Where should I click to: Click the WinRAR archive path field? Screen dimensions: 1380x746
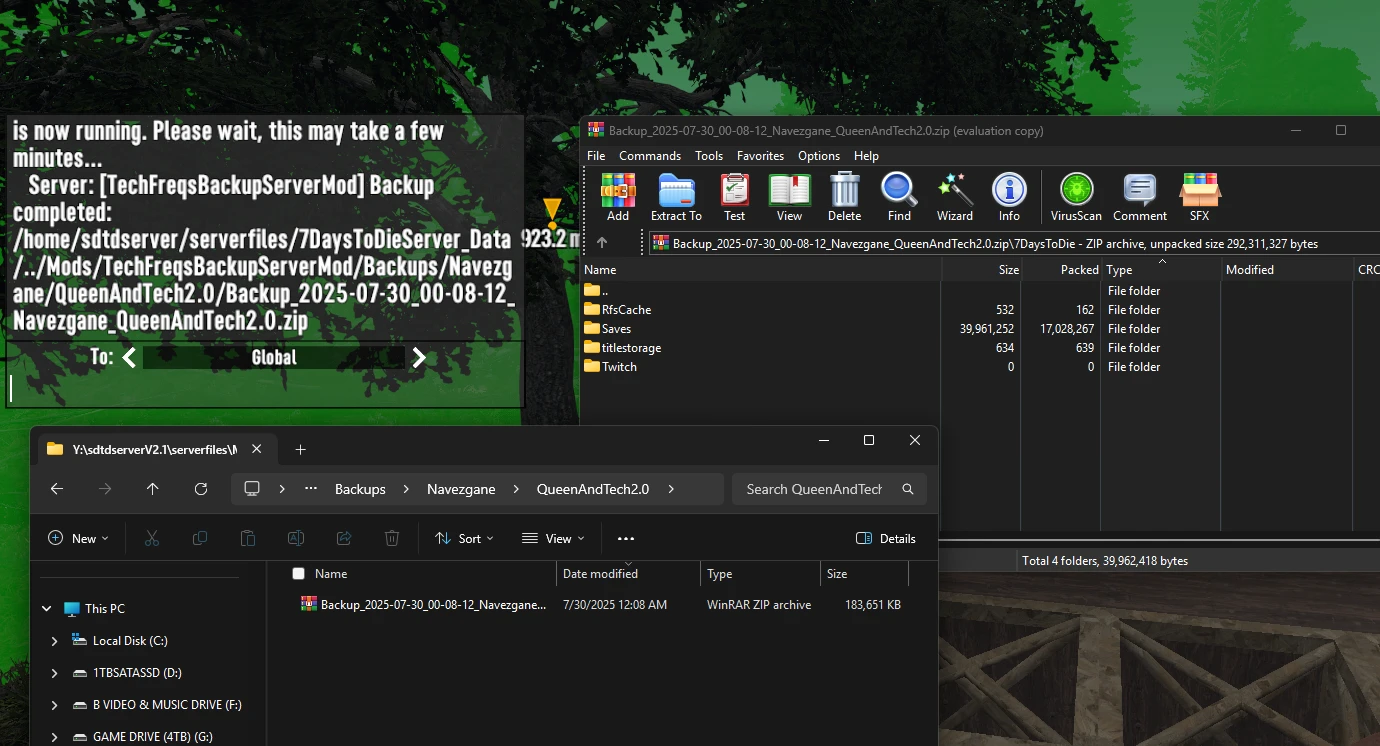(1014, 243)
